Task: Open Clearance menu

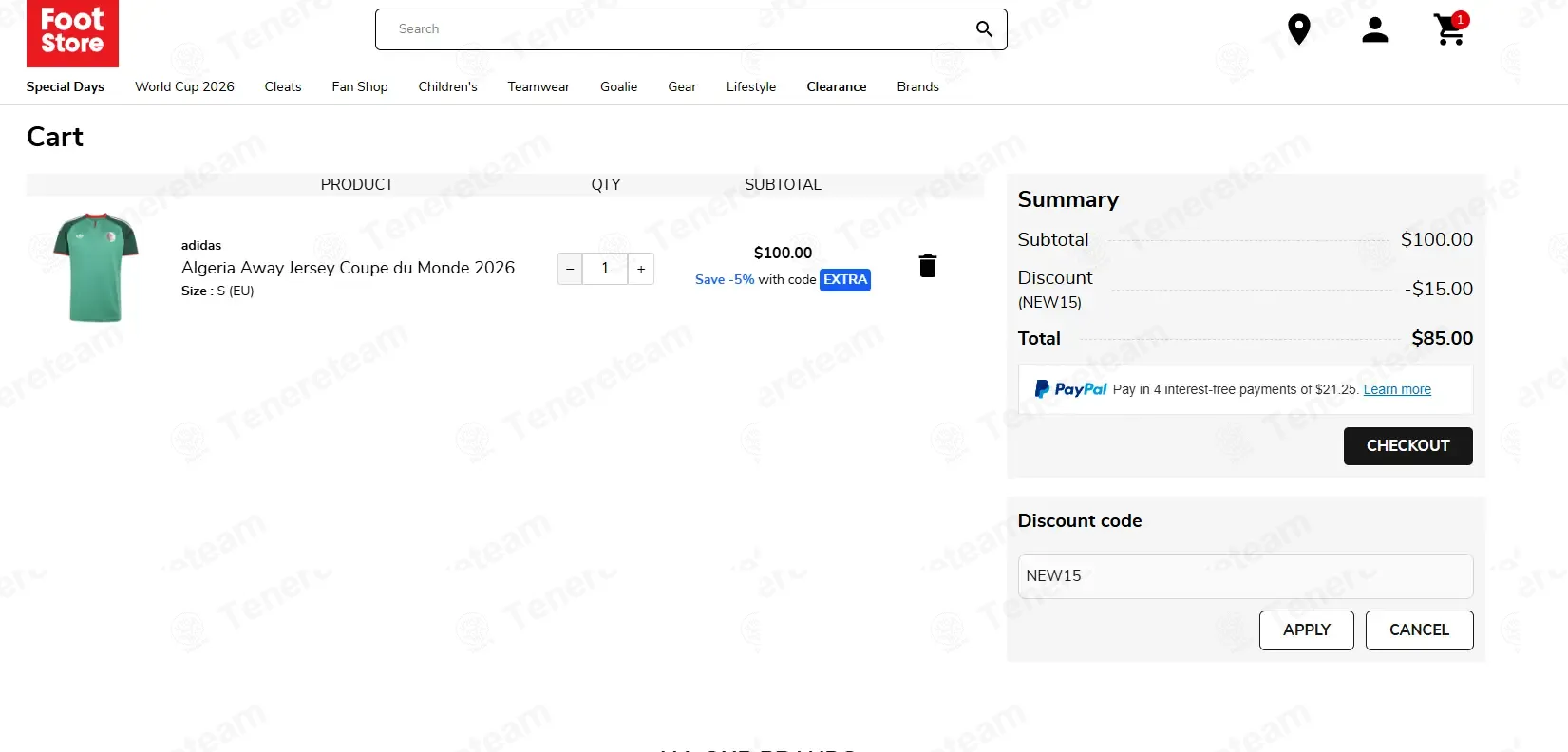Action: (837, 86)
